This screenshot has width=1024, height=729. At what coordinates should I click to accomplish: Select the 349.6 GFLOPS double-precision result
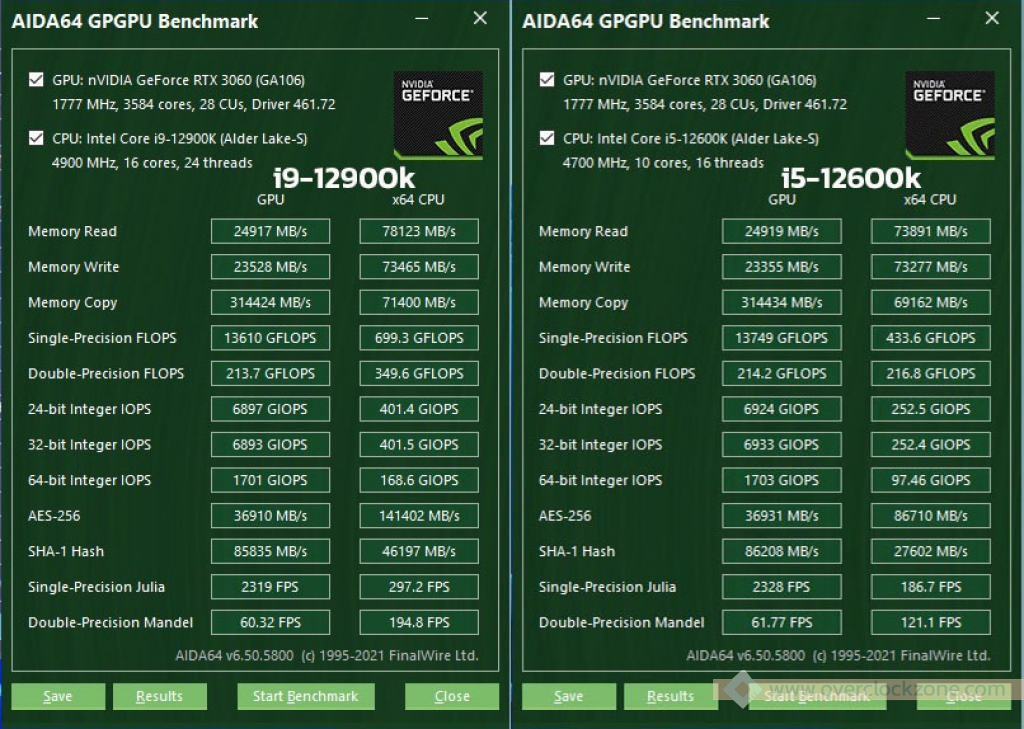point(419,374)
